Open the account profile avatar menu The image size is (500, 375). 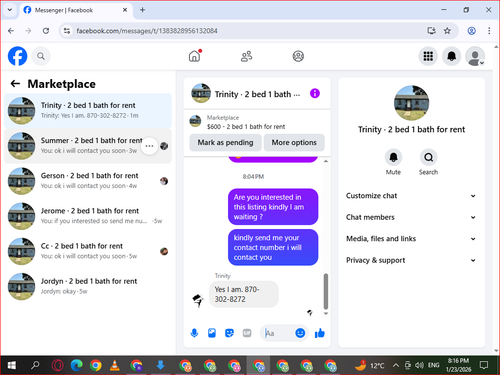(475, 56)
